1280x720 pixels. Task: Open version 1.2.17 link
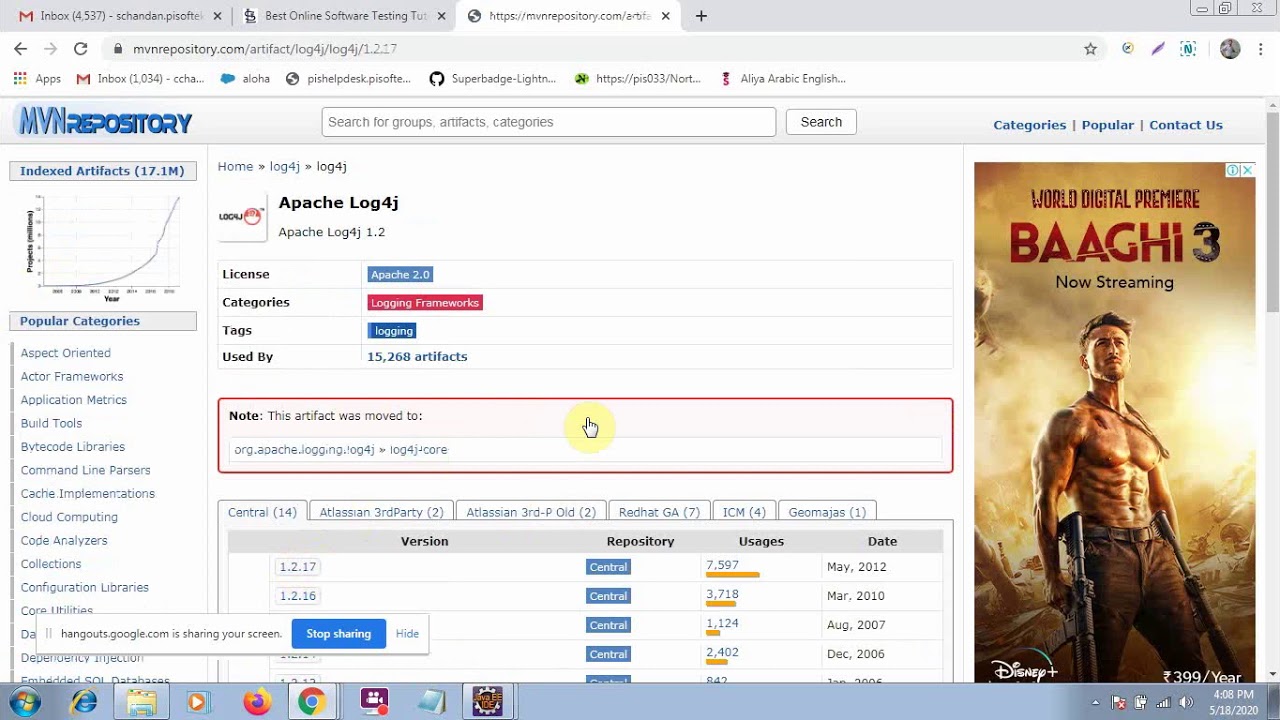[x=297, y=567]
